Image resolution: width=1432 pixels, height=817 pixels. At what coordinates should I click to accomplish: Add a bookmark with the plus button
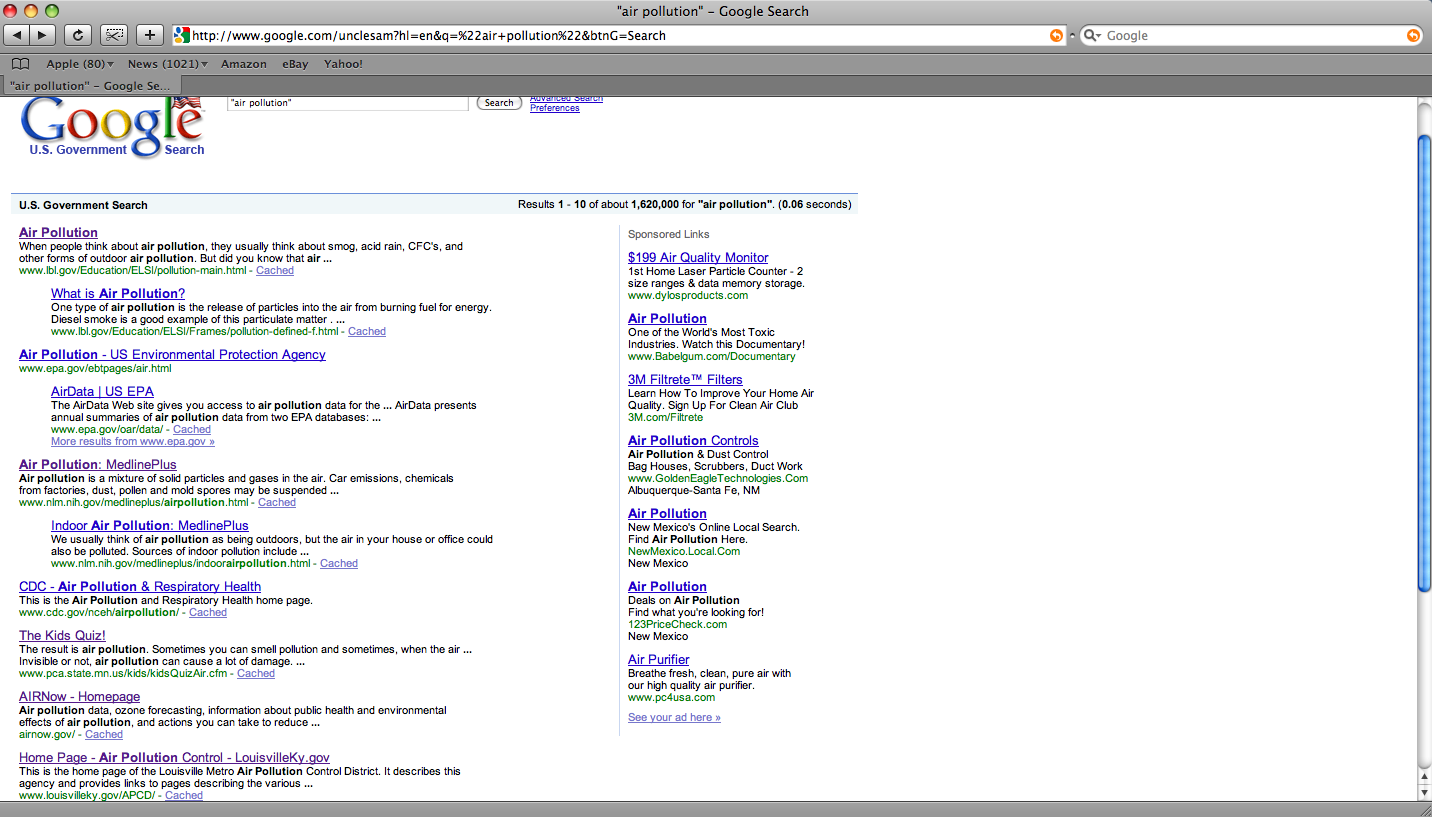pos(150,35)
